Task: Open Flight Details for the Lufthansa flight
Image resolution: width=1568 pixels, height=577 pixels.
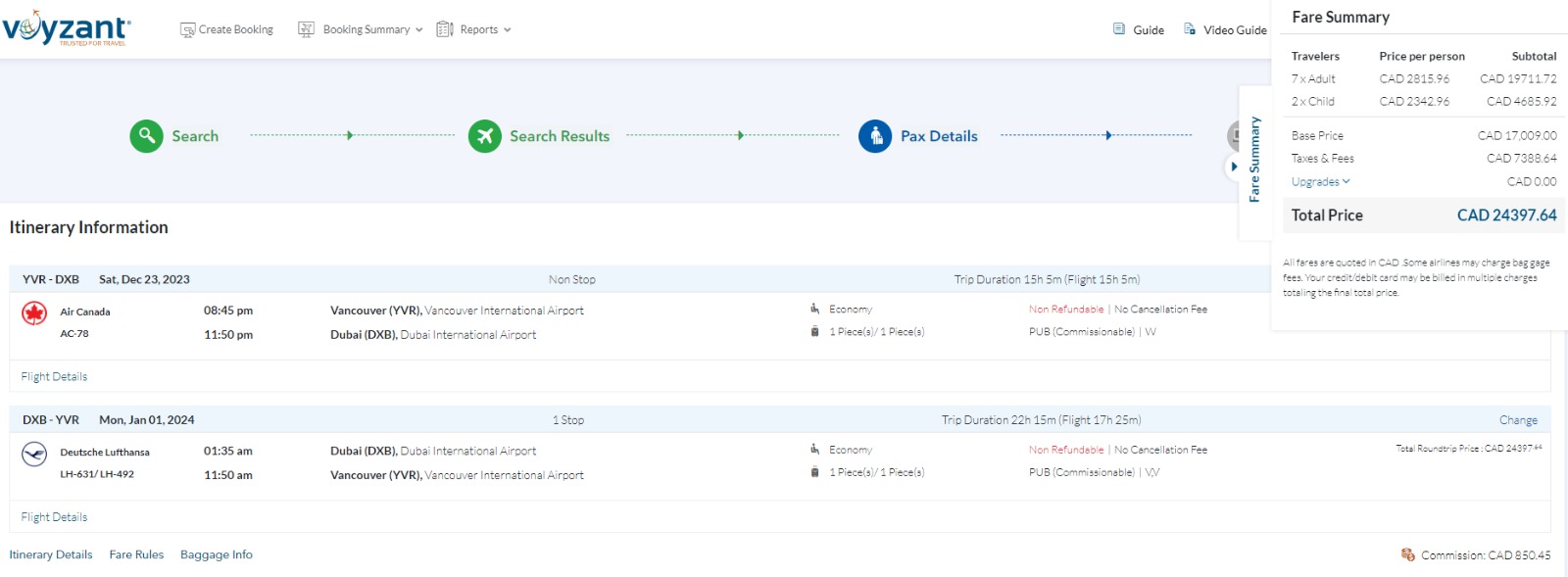Action: point(54,517)
